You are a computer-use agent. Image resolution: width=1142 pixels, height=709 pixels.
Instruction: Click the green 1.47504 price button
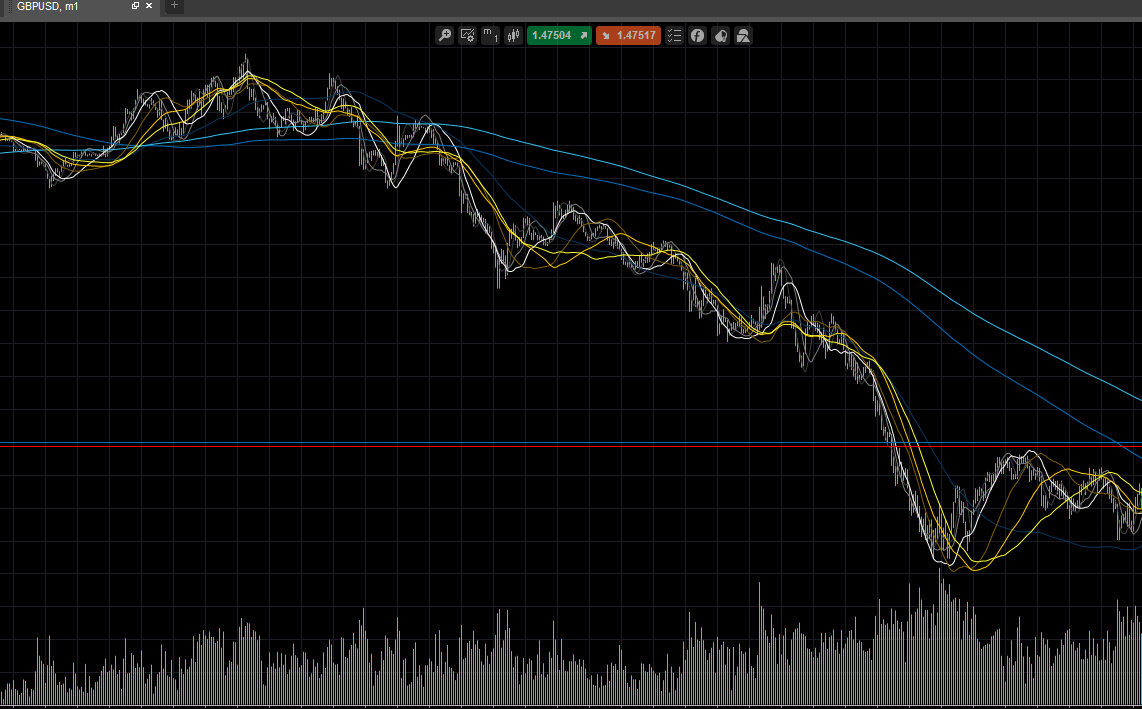pos(559,36)
